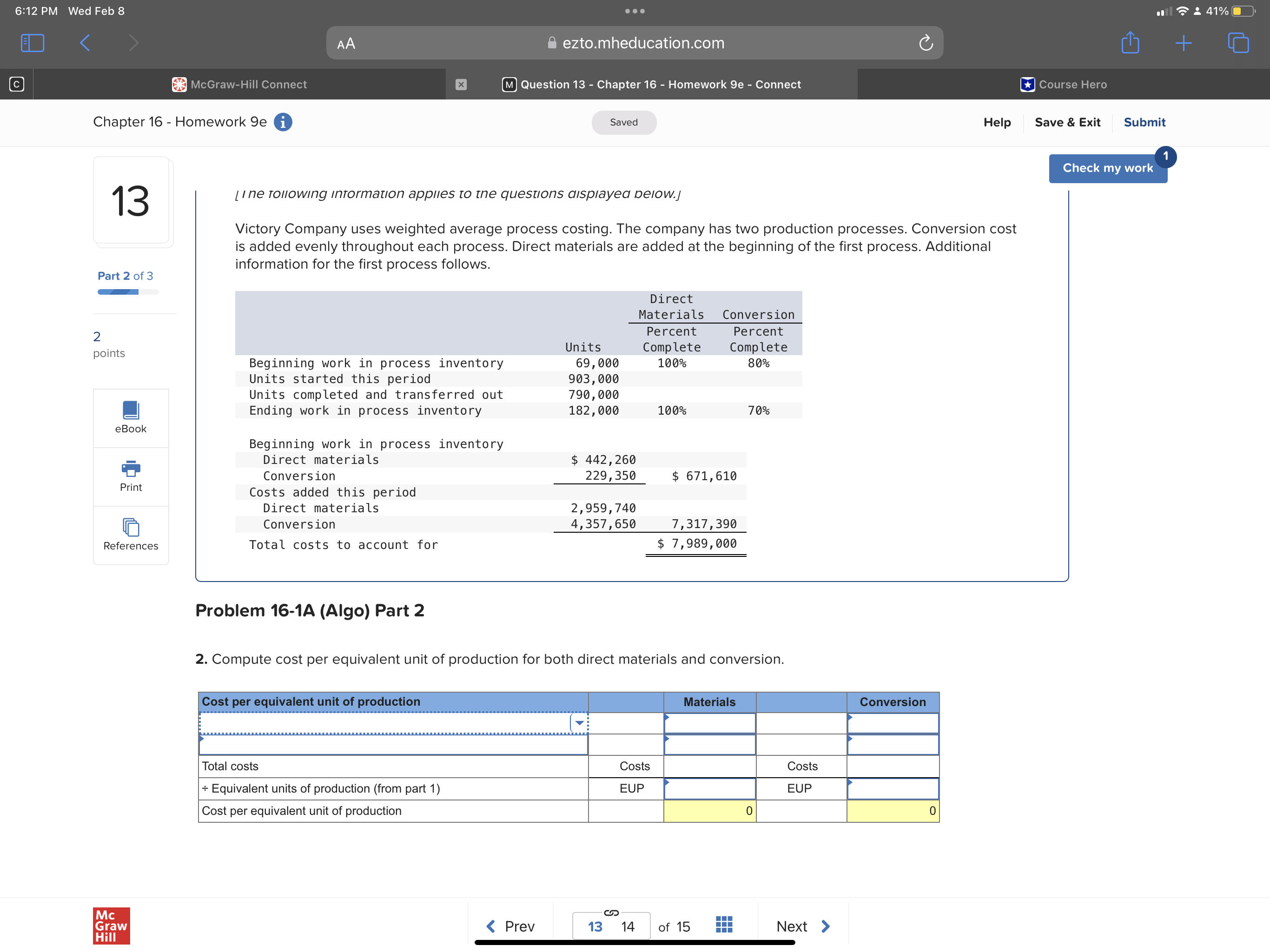Share the page using the share icon
Screen dimensions: 1270x952
click(x=1130, y=42)
